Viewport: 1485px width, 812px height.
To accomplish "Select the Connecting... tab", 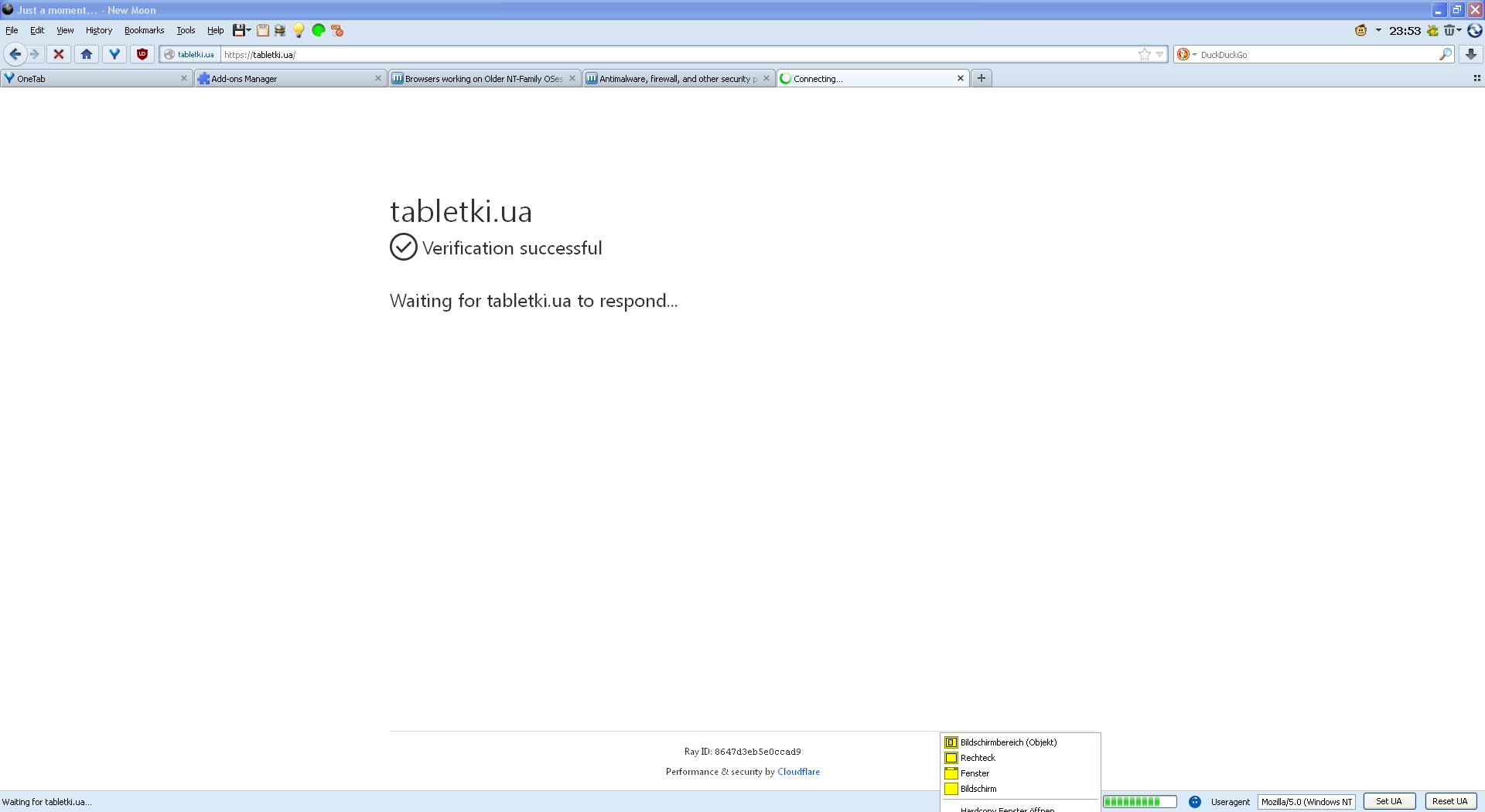I will (x=872, y=78).
